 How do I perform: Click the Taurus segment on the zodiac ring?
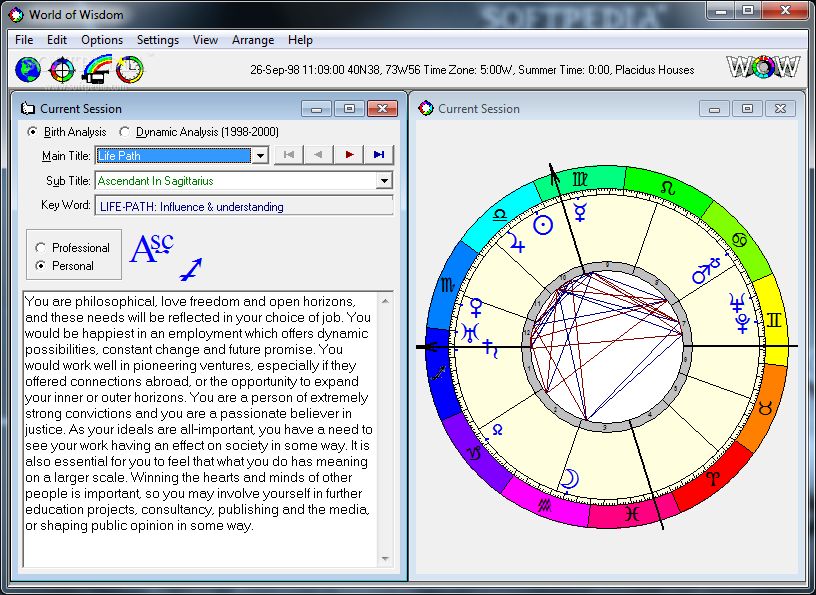pos(765,408)
